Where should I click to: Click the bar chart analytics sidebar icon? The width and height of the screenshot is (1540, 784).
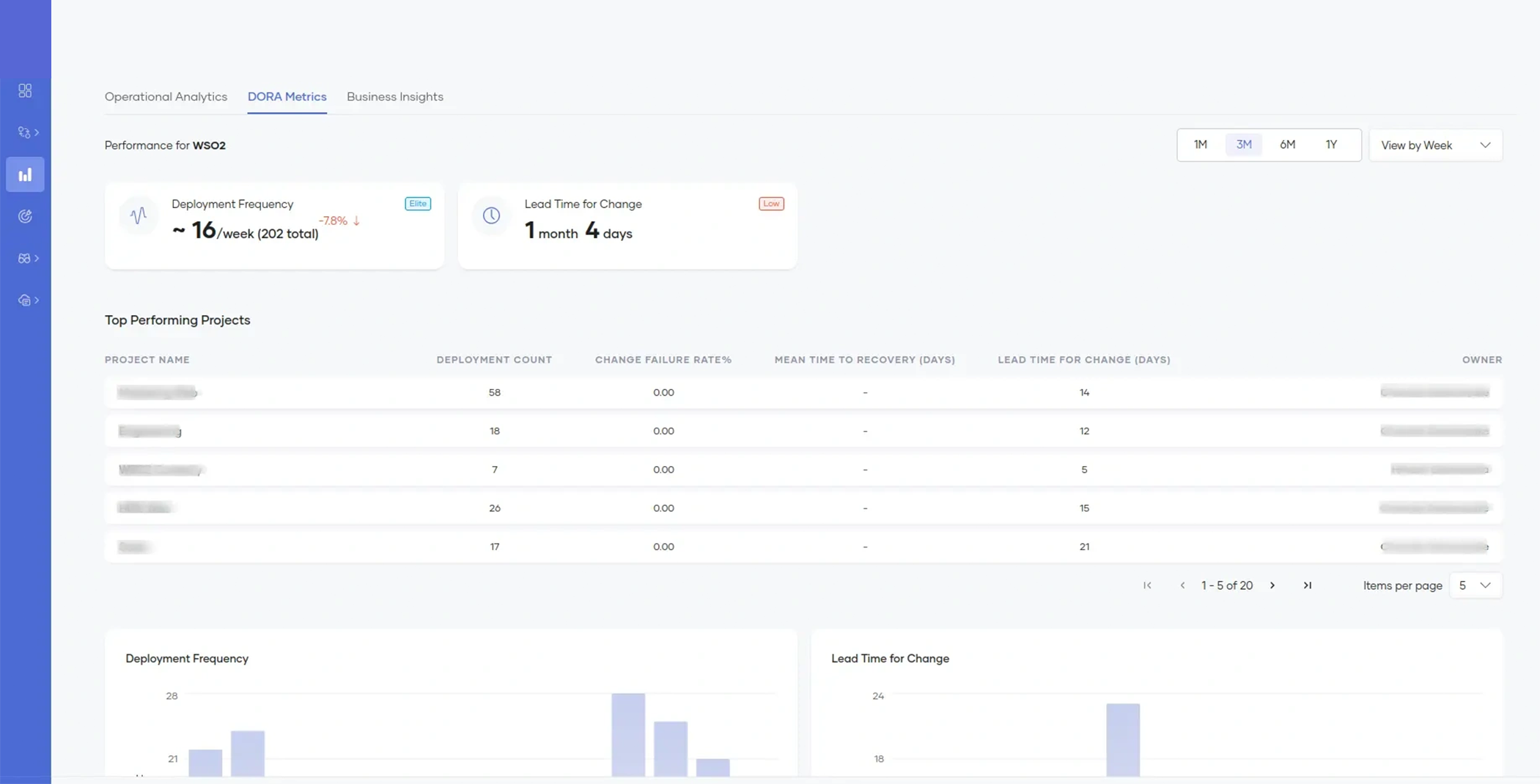(x=25, y=174)
